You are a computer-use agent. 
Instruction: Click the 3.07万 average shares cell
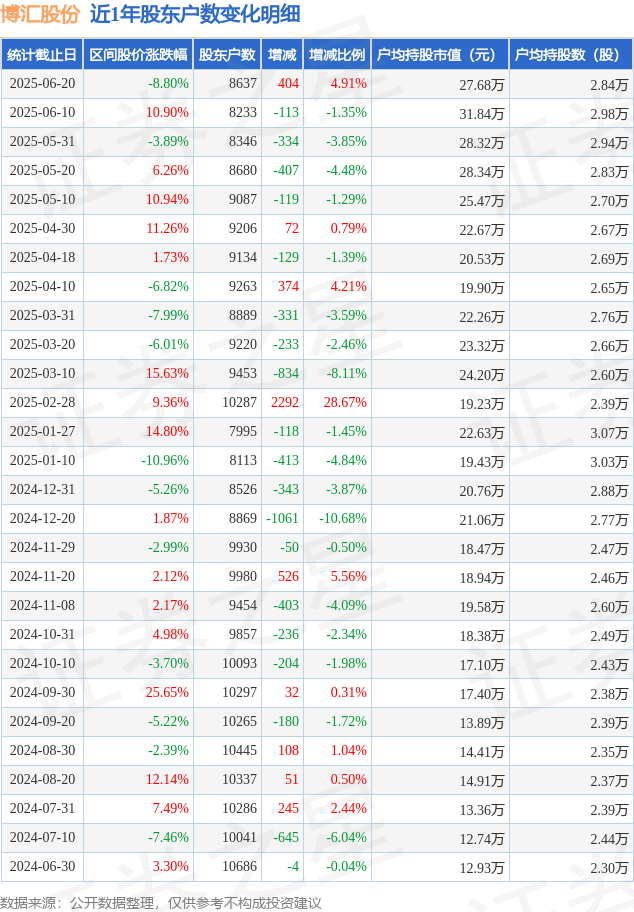pos(609,432)
